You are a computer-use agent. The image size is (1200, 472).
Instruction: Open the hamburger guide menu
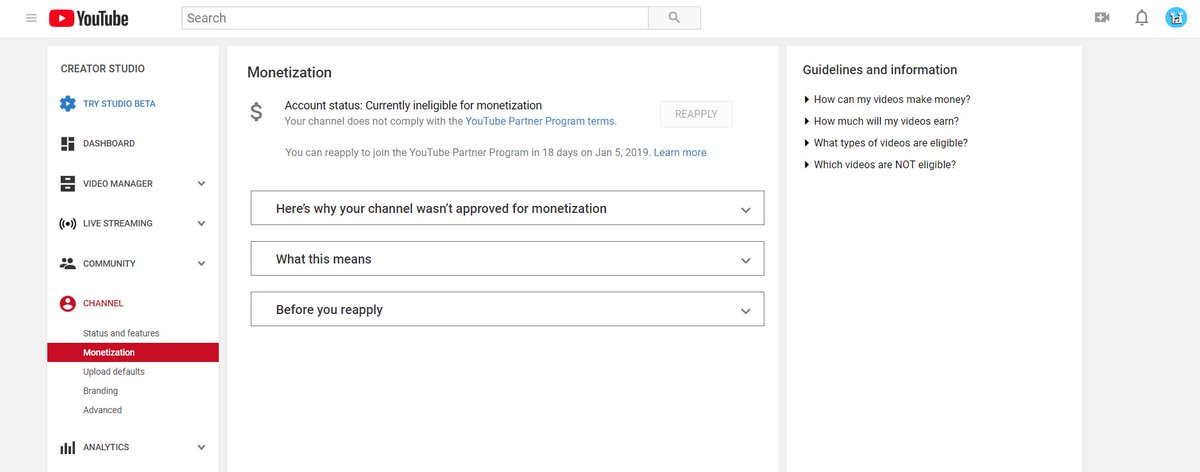pos(31,18)
